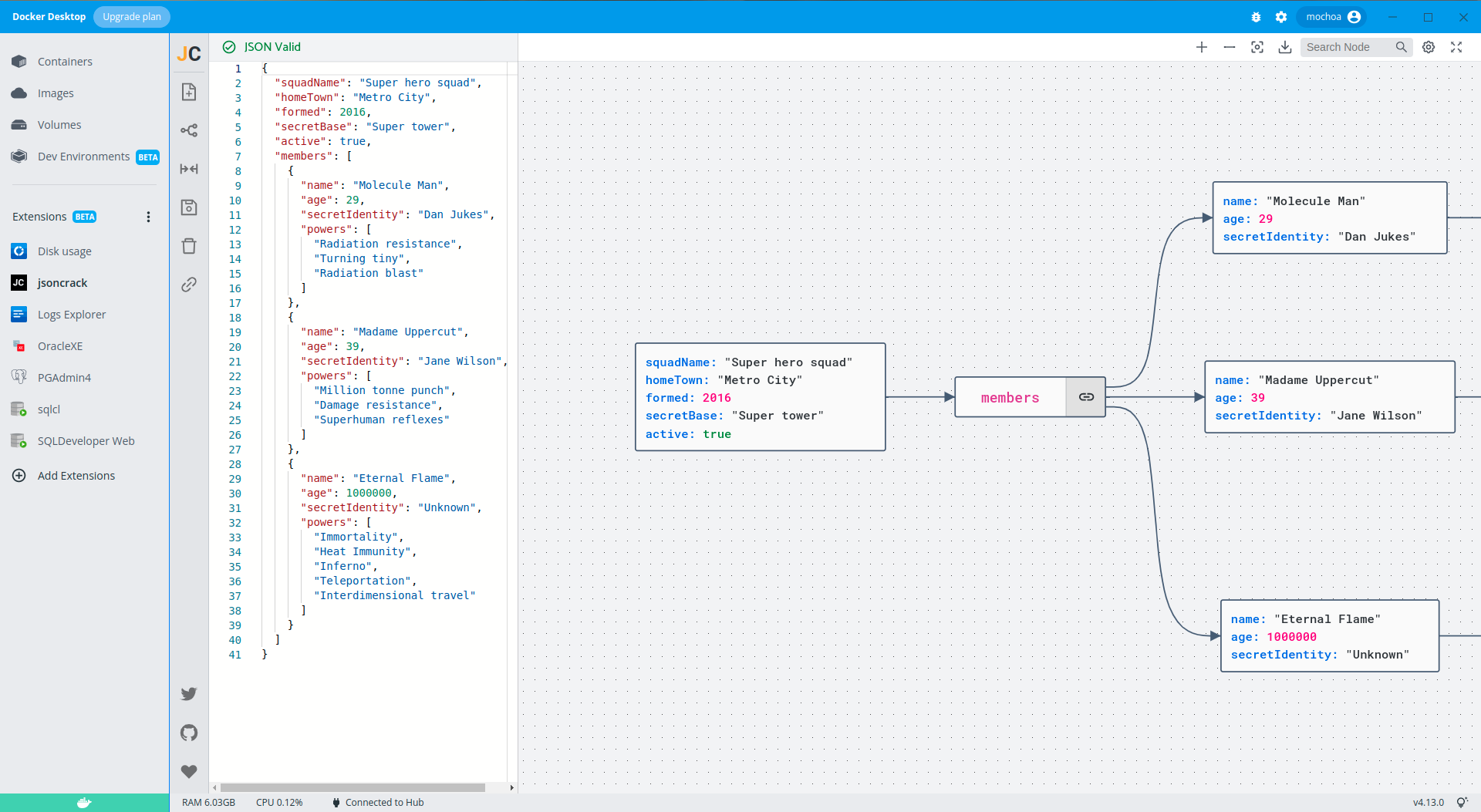Click version "v4.13.0" text
Image resolution: width=1481 pixels, height=812 pixels.
1429,803
